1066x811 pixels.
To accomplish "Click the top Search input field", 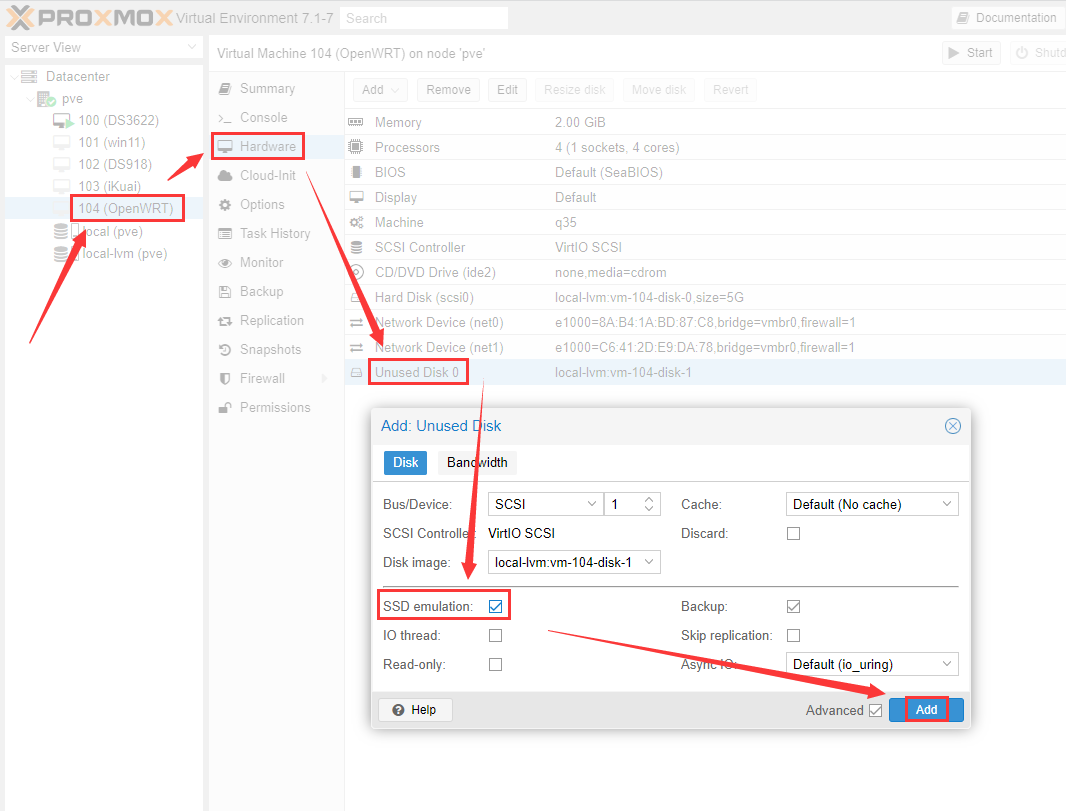I will tap(423, 18).
